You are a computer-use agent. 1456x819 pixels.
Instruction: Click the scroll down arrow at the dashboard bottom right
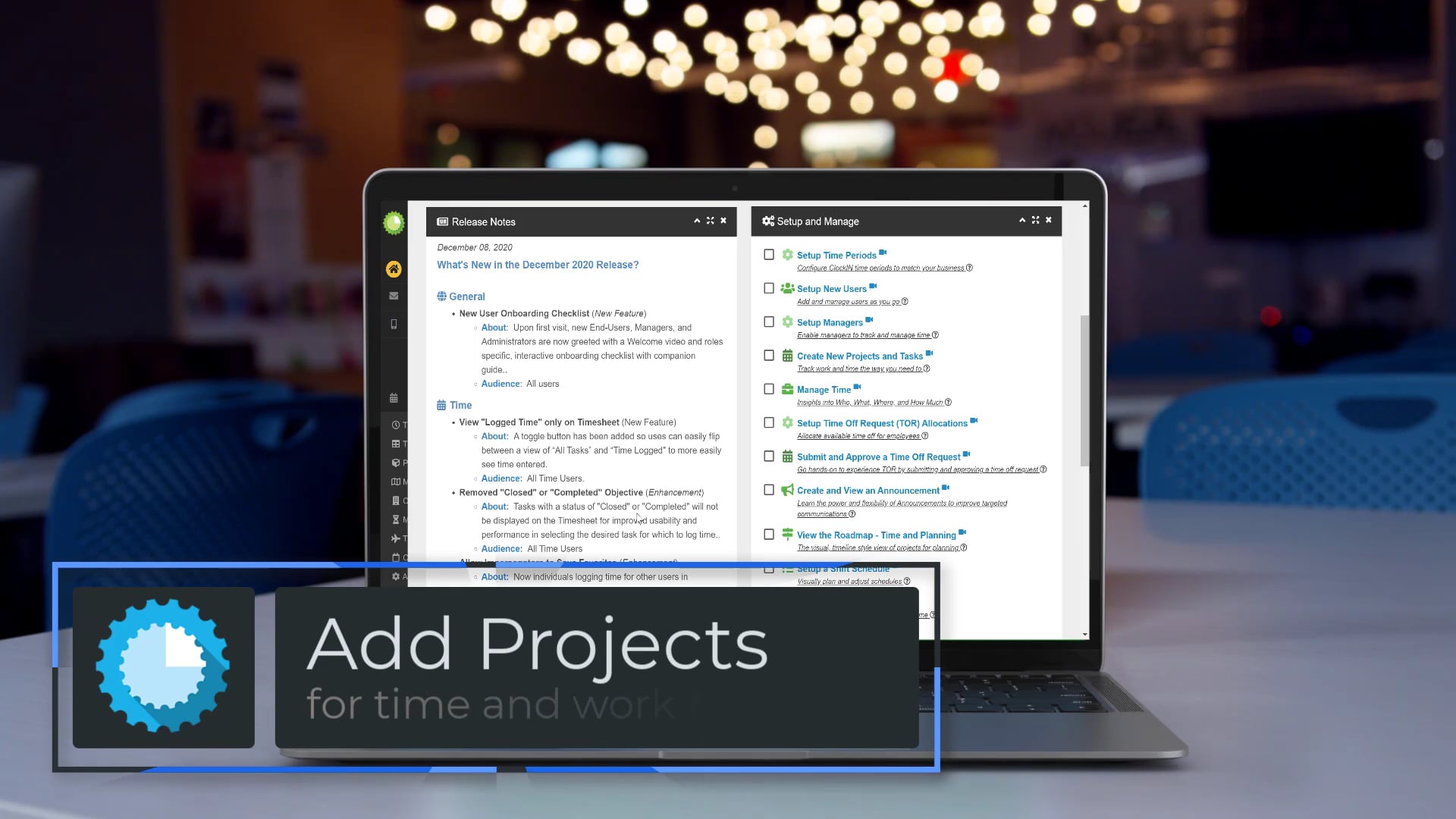tap(1084, 635)
